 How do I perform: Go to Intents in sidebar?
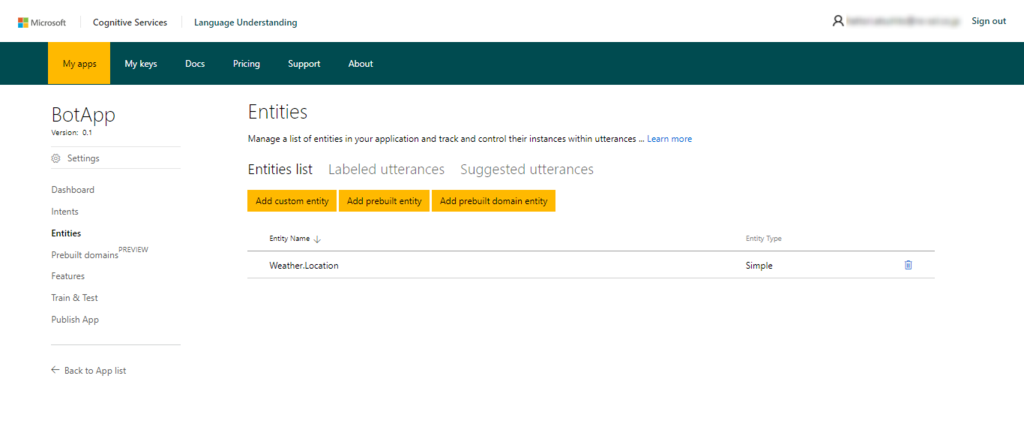coord(65,212)
